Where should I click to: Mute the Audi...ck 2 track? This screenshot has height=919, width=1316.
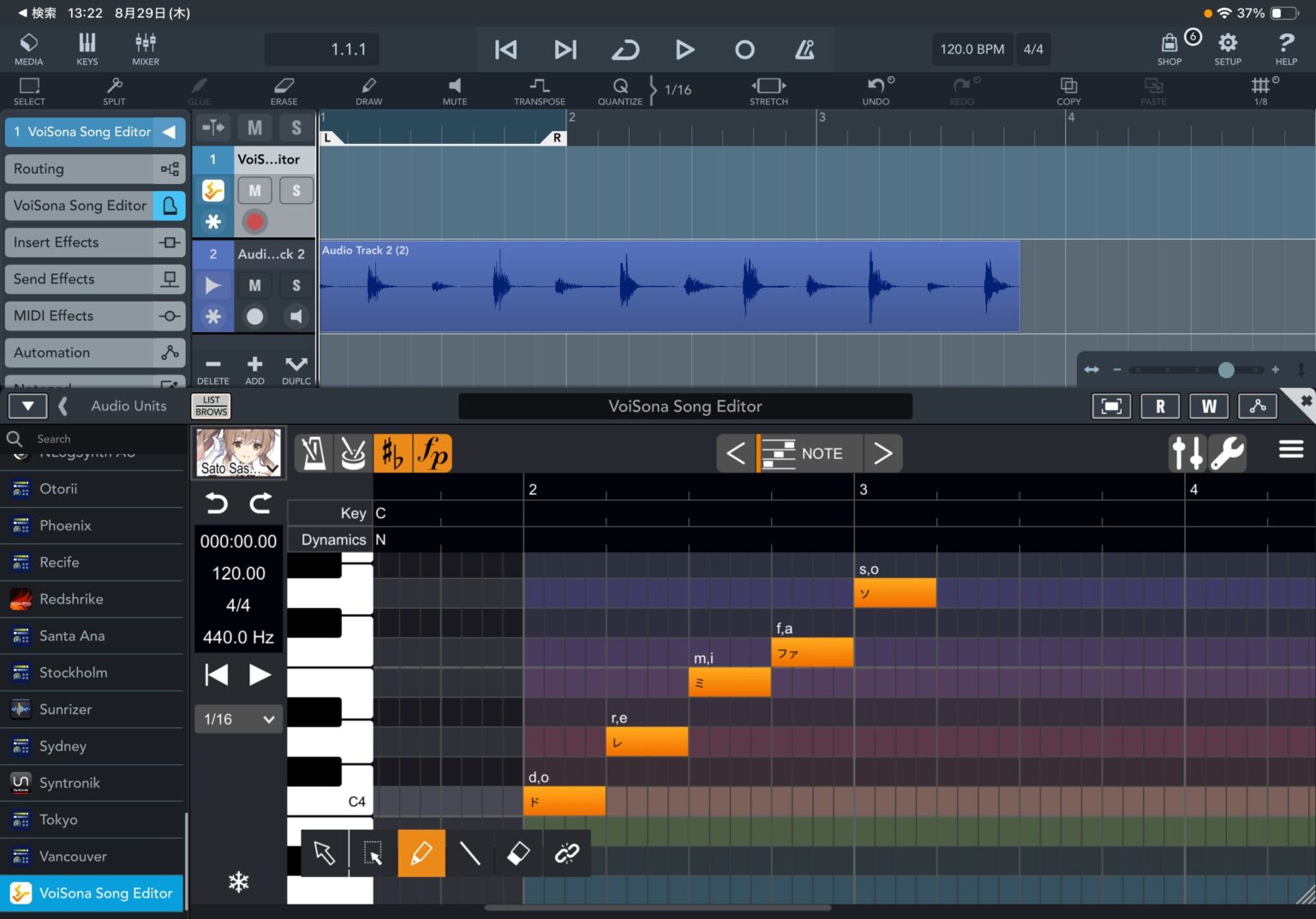click(x=254, y=285)
